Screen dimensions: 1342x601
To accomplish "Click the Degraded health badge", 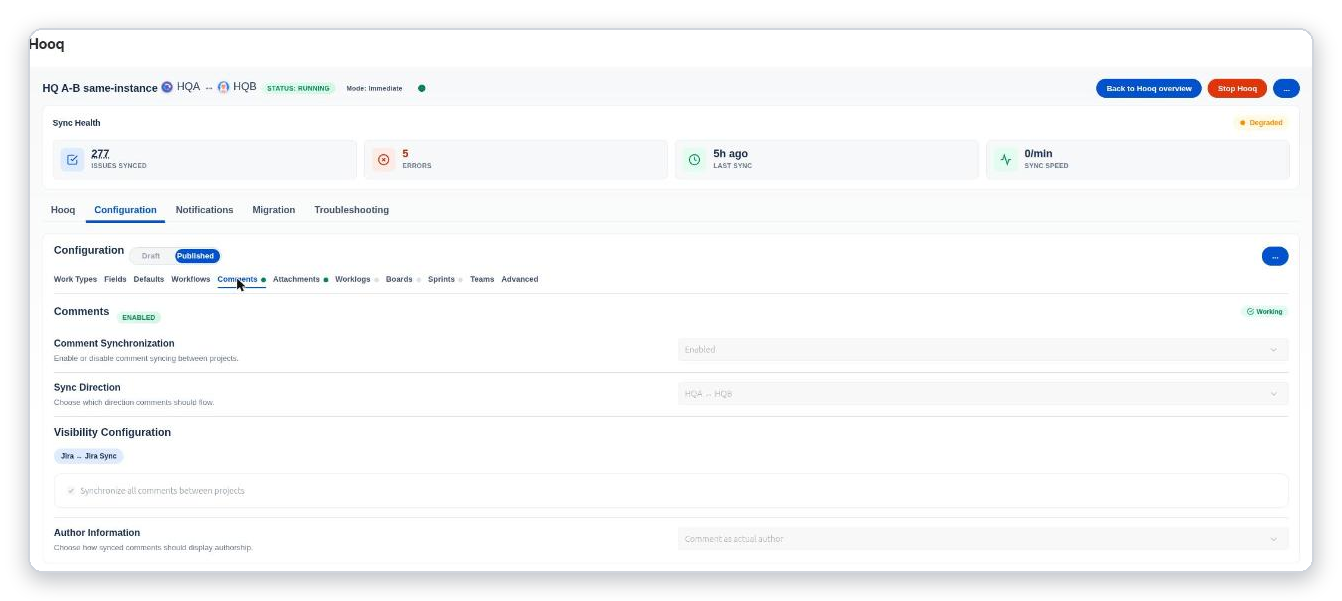I will pos(1261,123).
